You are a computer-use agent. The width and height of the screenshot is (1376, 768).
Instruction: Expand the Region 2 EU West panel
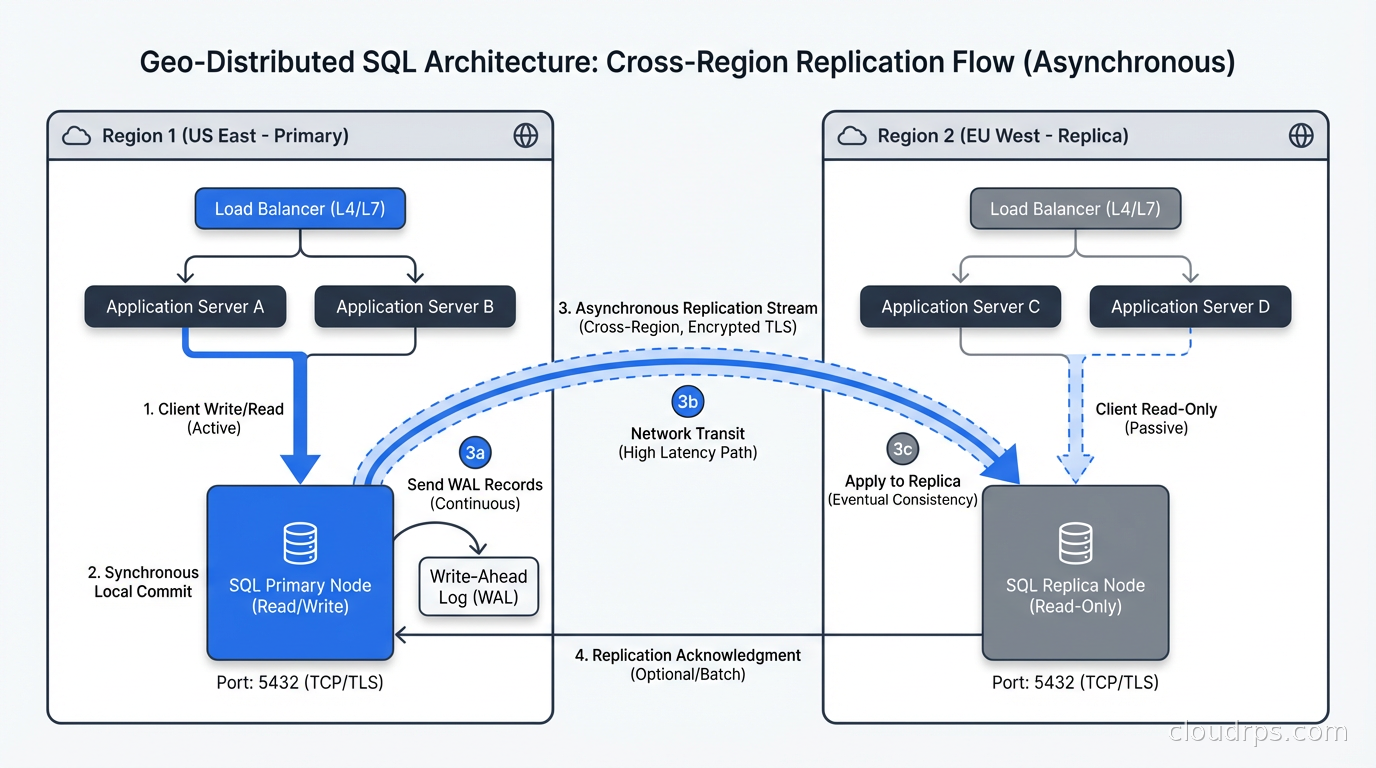pos(1075,136)
